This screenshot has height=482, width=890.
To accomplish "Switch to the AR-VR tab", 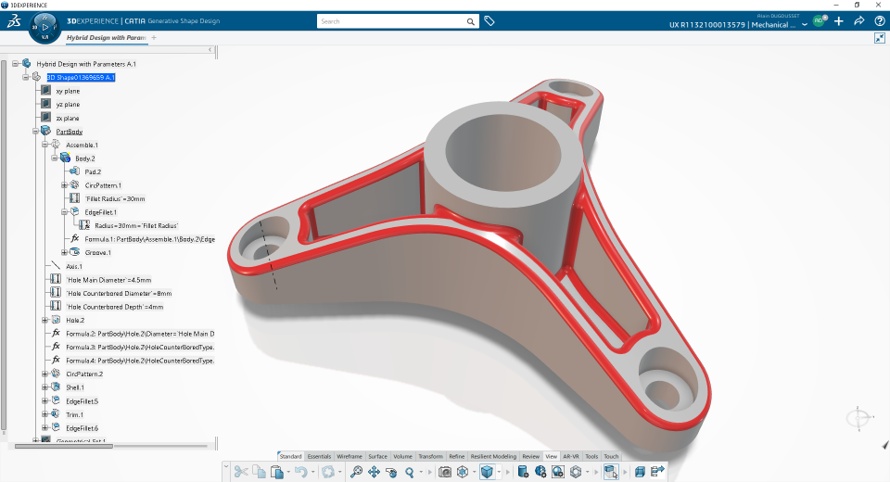I will tap(571, 456).
